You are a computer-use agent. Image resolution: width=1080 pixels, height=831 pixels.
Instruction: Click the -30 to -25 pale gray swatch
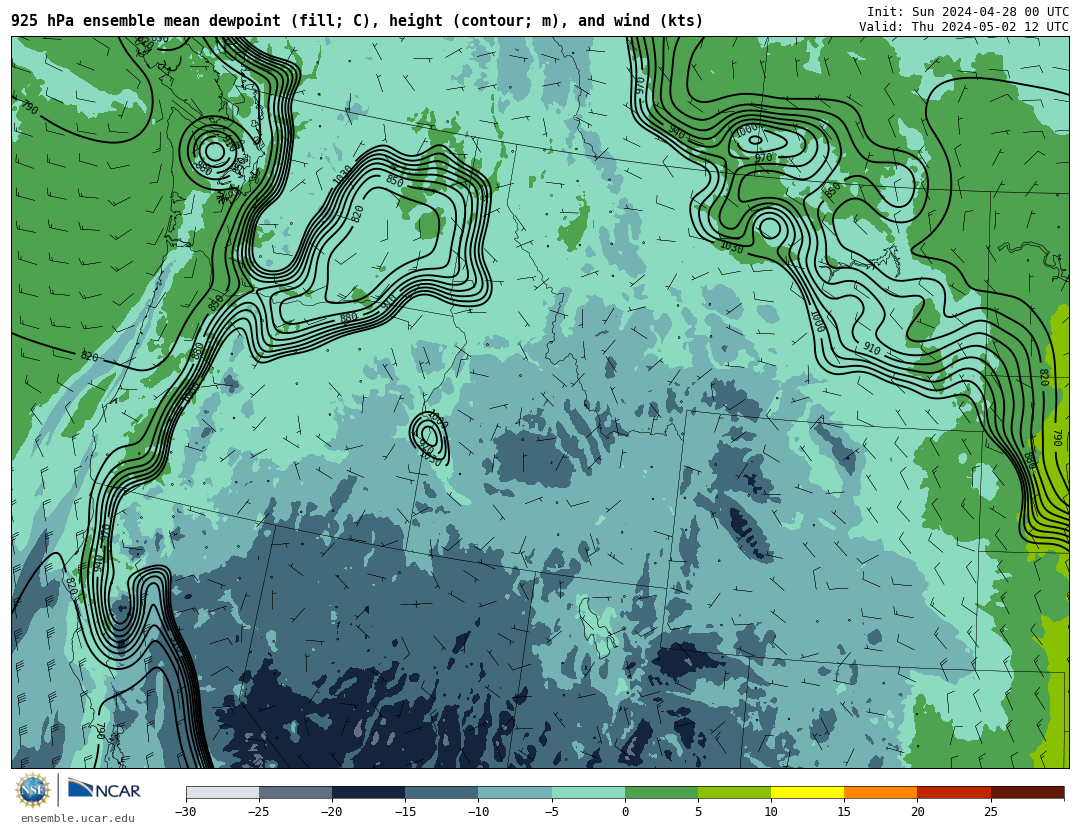tap(222, 792)
